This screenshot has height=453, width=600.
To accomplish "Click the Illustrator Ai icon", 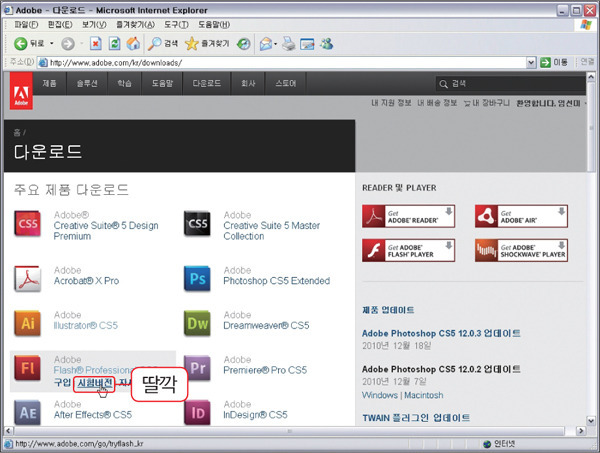I will [28, 324].
